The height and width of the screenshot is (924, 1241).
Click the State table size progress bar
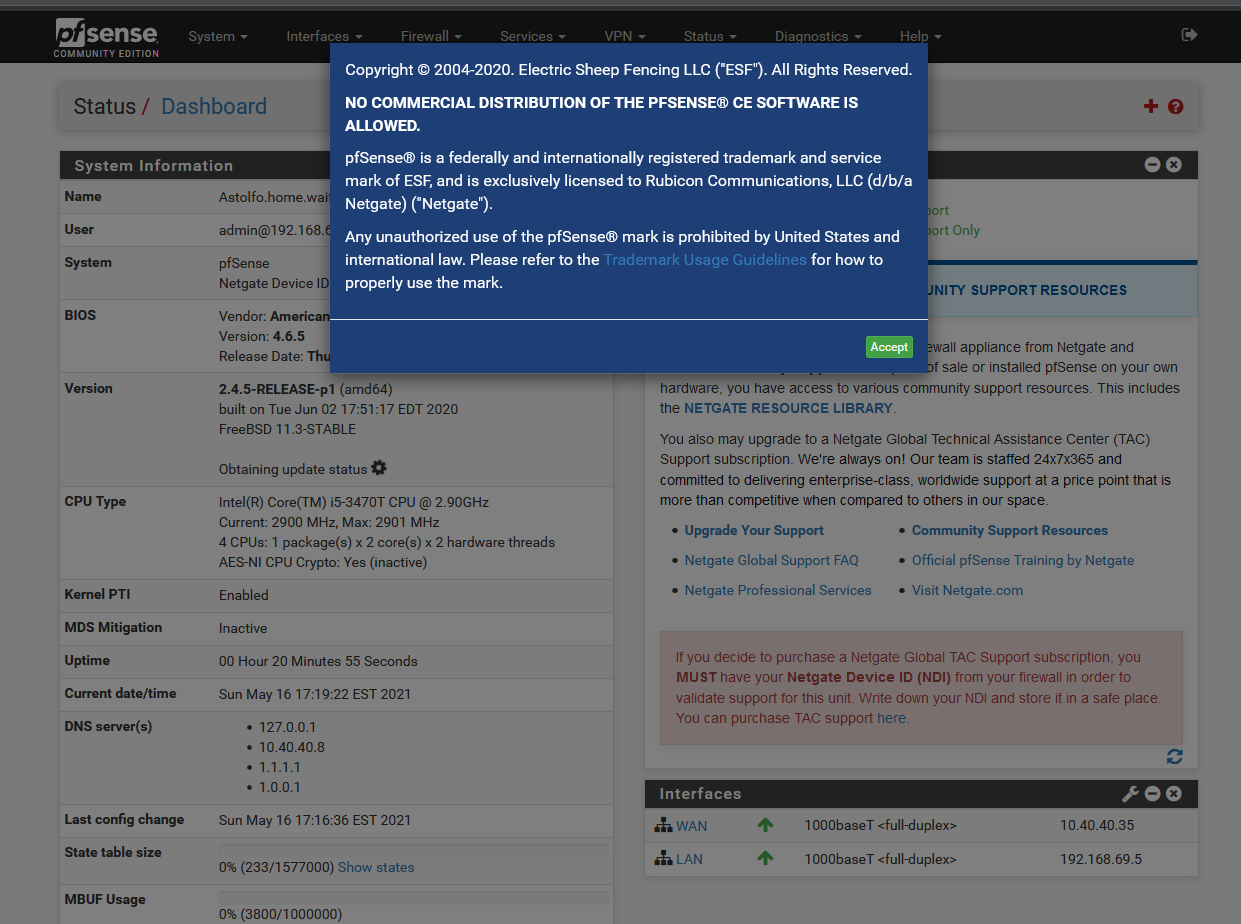[413, 851]
